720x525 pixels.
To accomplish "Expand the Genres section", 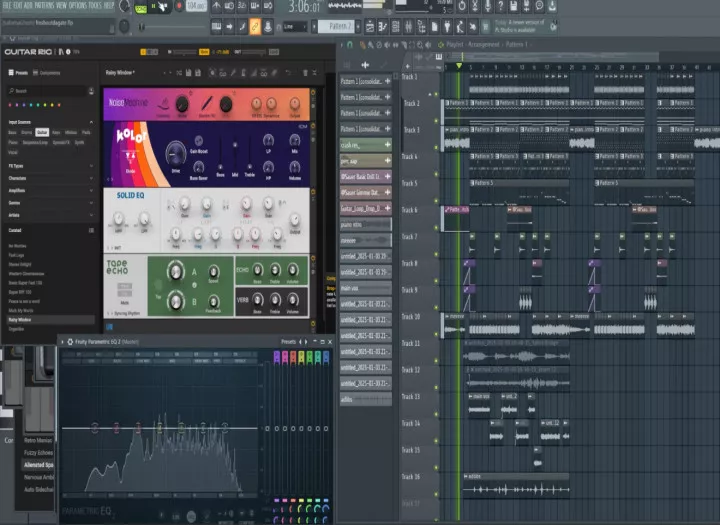I will pos(91,203).
